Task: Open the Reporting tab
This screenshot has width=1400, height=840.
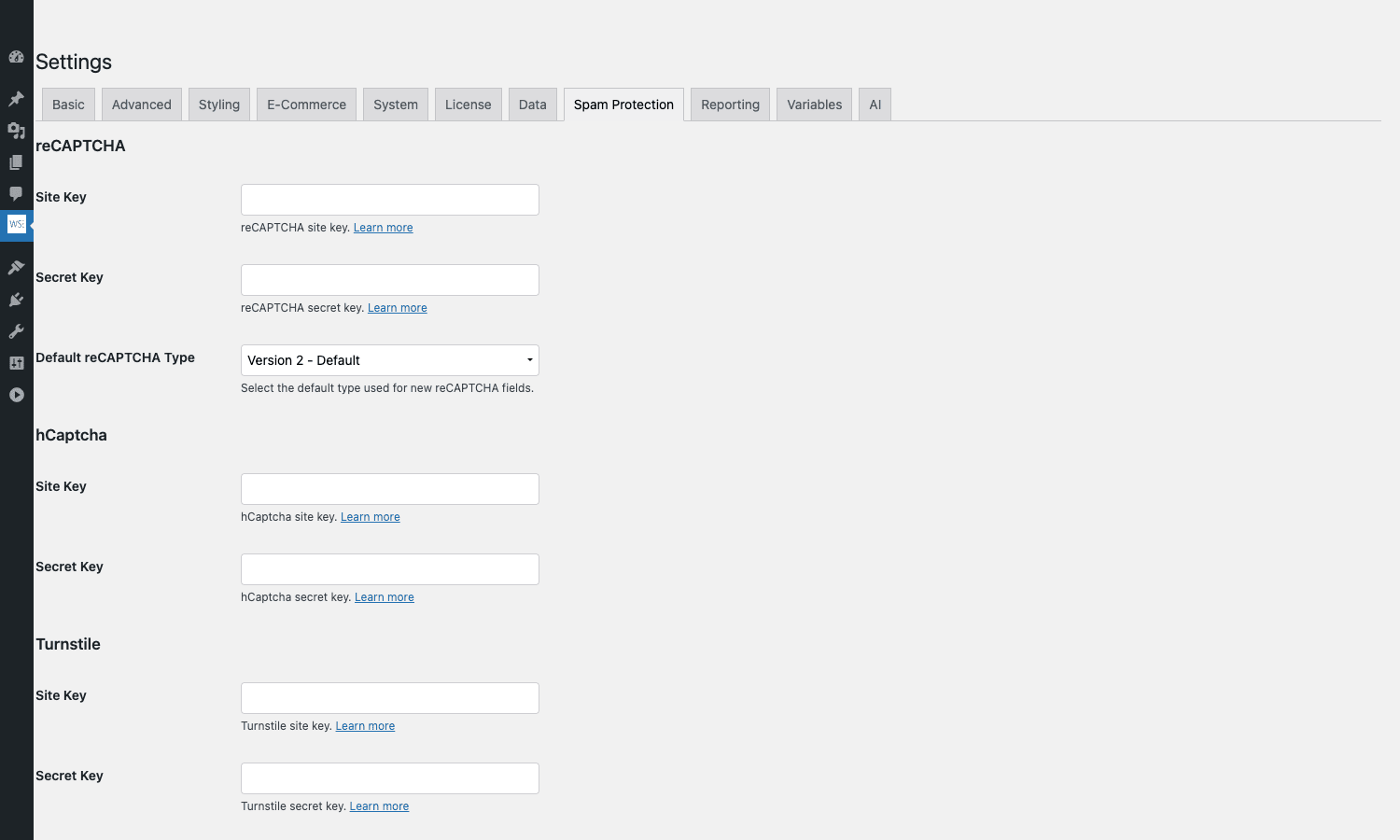Action: (731, 105)
